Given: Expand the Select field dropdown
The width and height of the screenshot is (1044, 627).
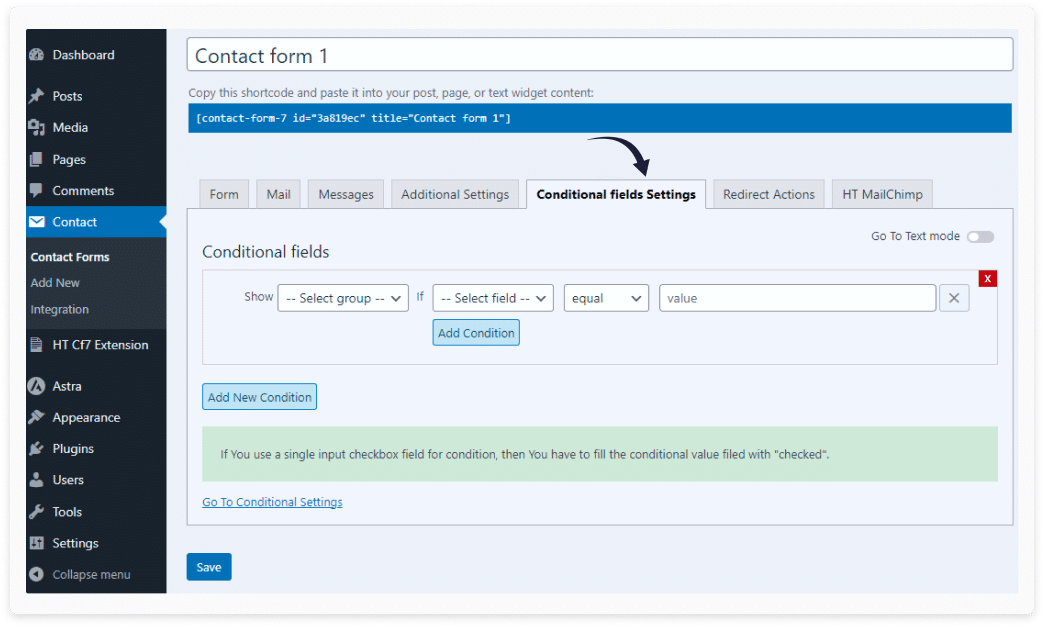Looking at the screenshot, I should tap(493, 298).
